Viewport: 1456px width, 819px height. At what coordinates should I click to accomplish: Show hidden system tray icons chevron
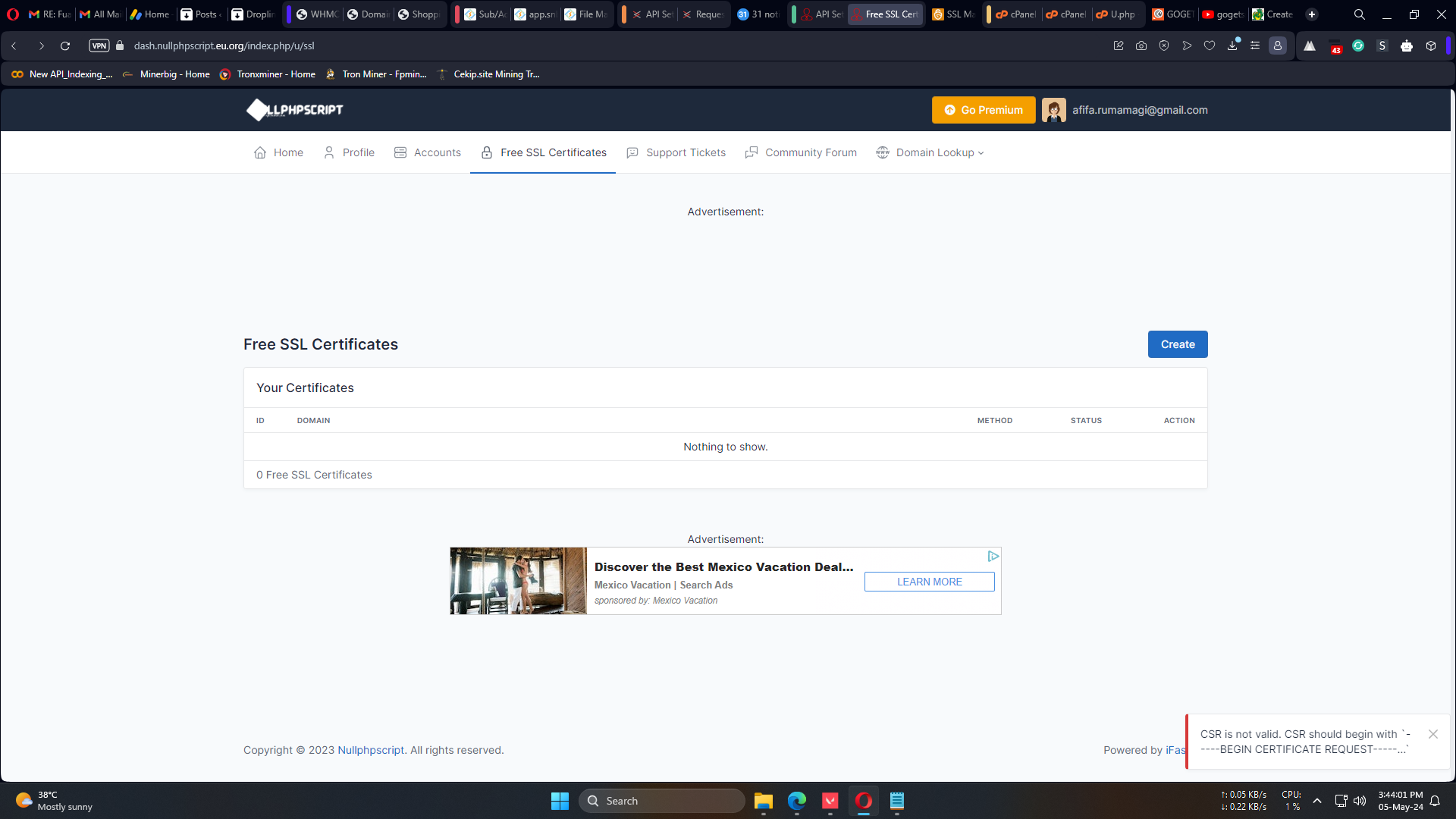[1317, 801]
